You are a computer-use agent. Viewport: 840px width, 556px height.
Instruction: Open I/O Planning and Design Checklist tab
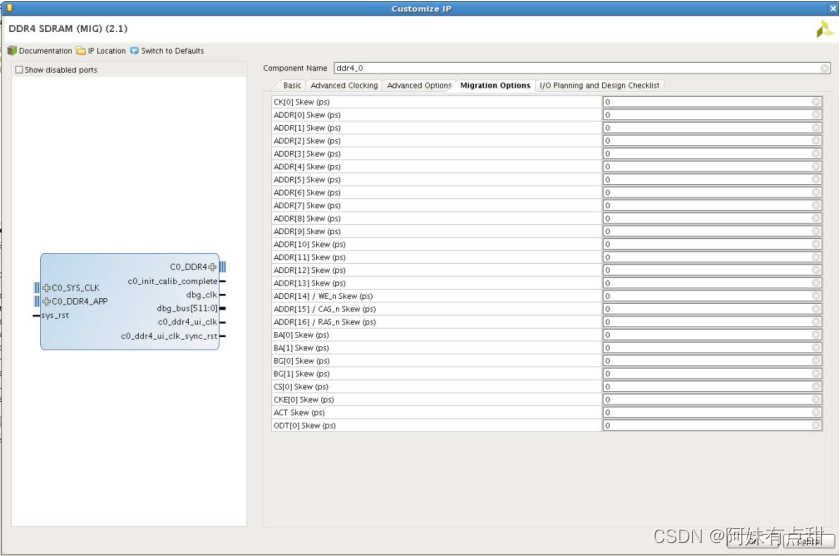coord(599,85)
